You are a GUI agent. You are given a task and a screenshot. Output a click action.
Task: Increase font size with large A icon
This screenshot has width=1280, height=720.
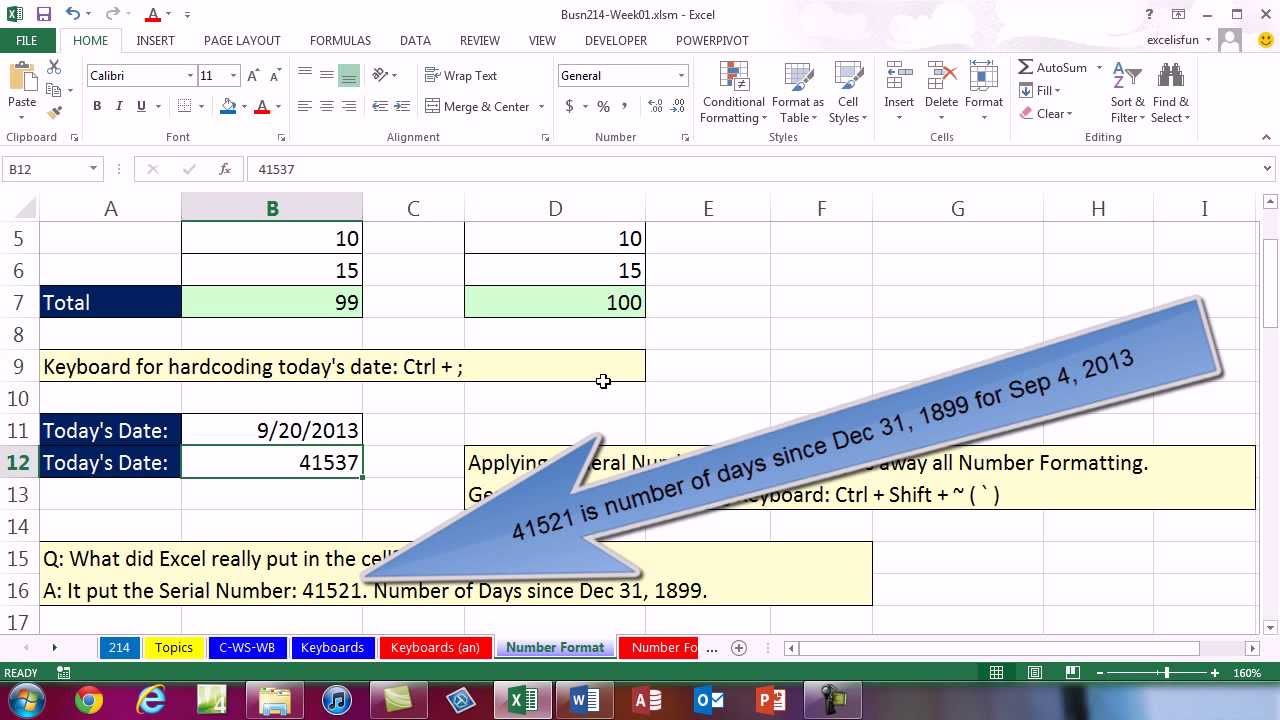click(253, 76)
